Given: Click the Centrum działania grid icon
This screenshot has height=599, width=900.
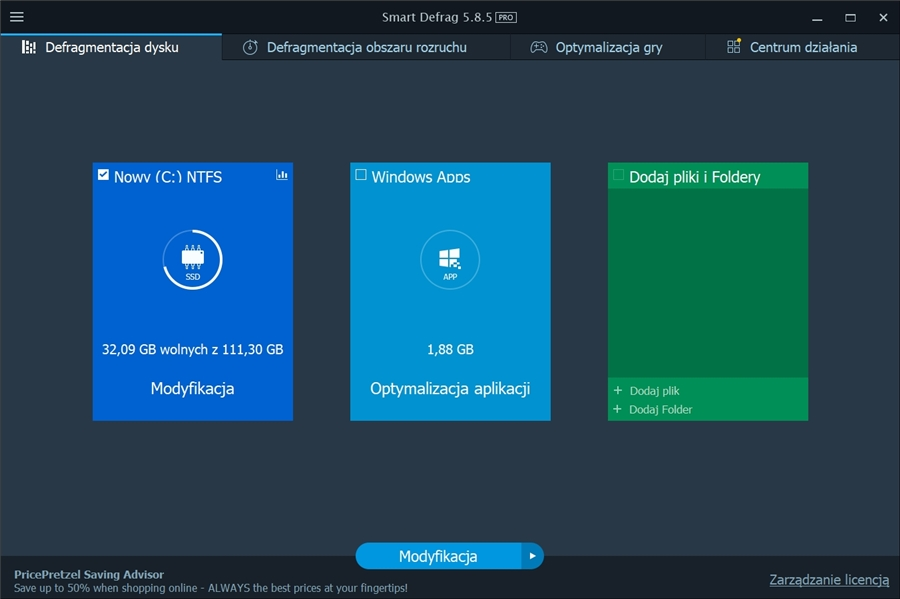Looking at the screenshot, I should (734, 47).
